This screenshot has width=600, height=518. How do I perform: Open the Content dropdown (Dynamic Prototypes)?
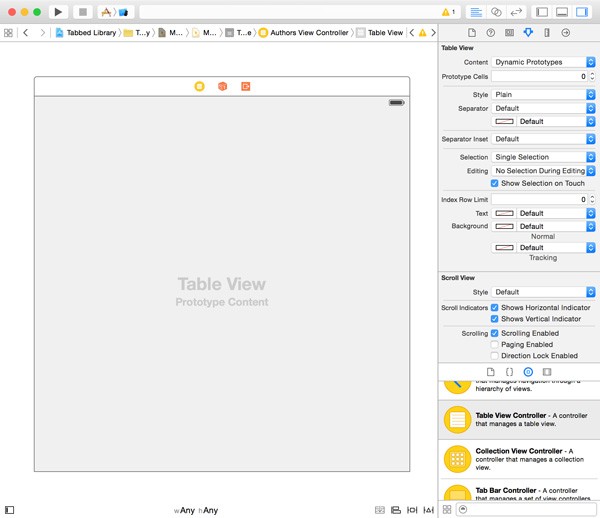click(543, 62)
